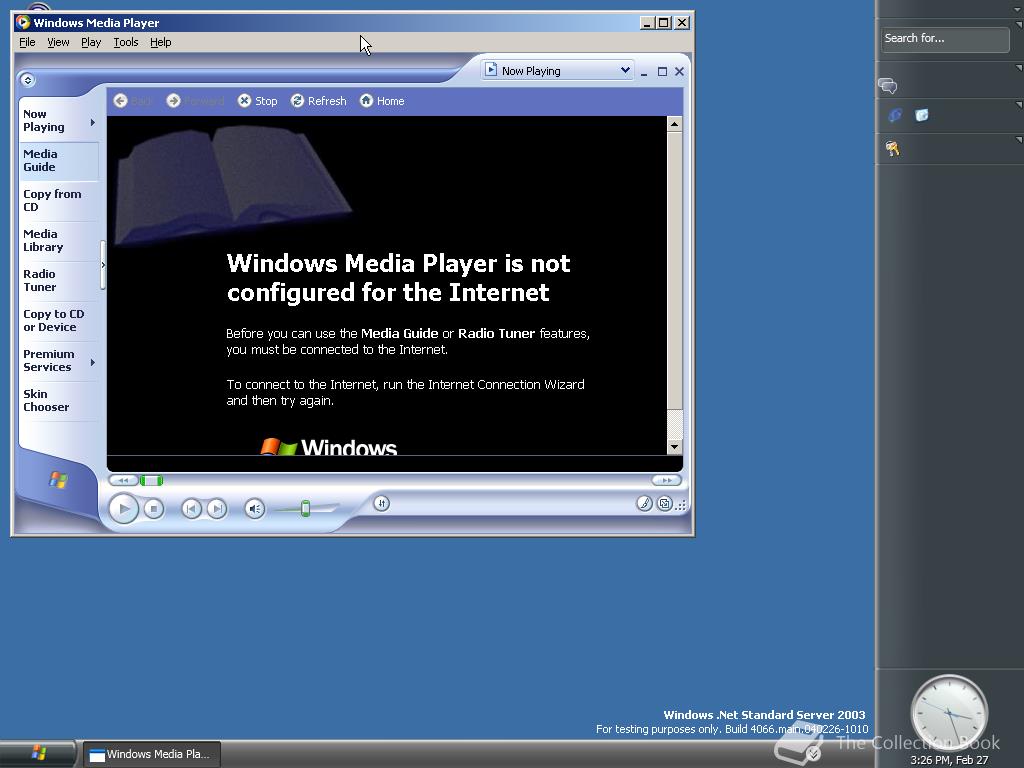Skip to the previous track
The image size is (1024, 768).
pyautogui.click(x=191, y=509)
